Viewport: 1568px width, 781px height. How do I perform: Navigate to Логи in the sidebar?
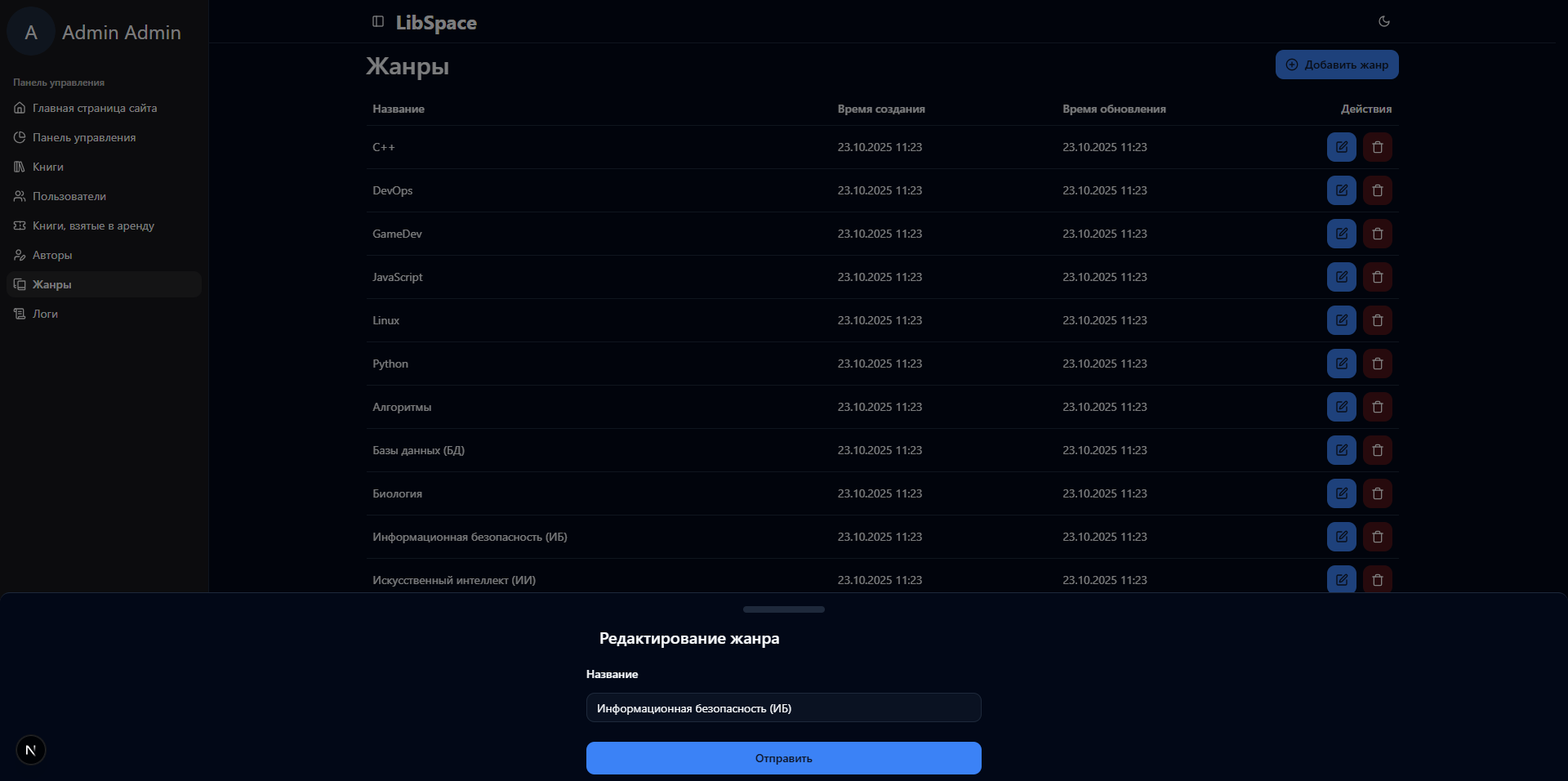45,314
